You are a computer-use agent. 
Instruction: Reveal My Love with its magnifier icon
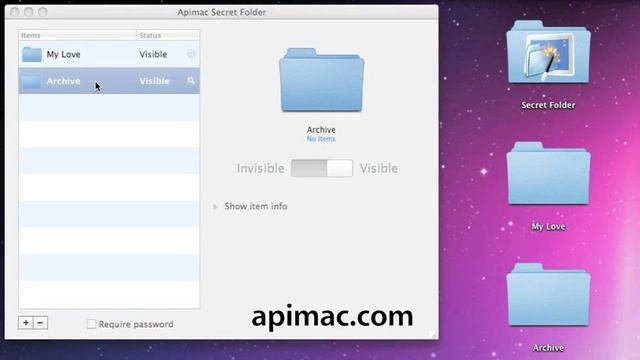(x=191, y=54)
